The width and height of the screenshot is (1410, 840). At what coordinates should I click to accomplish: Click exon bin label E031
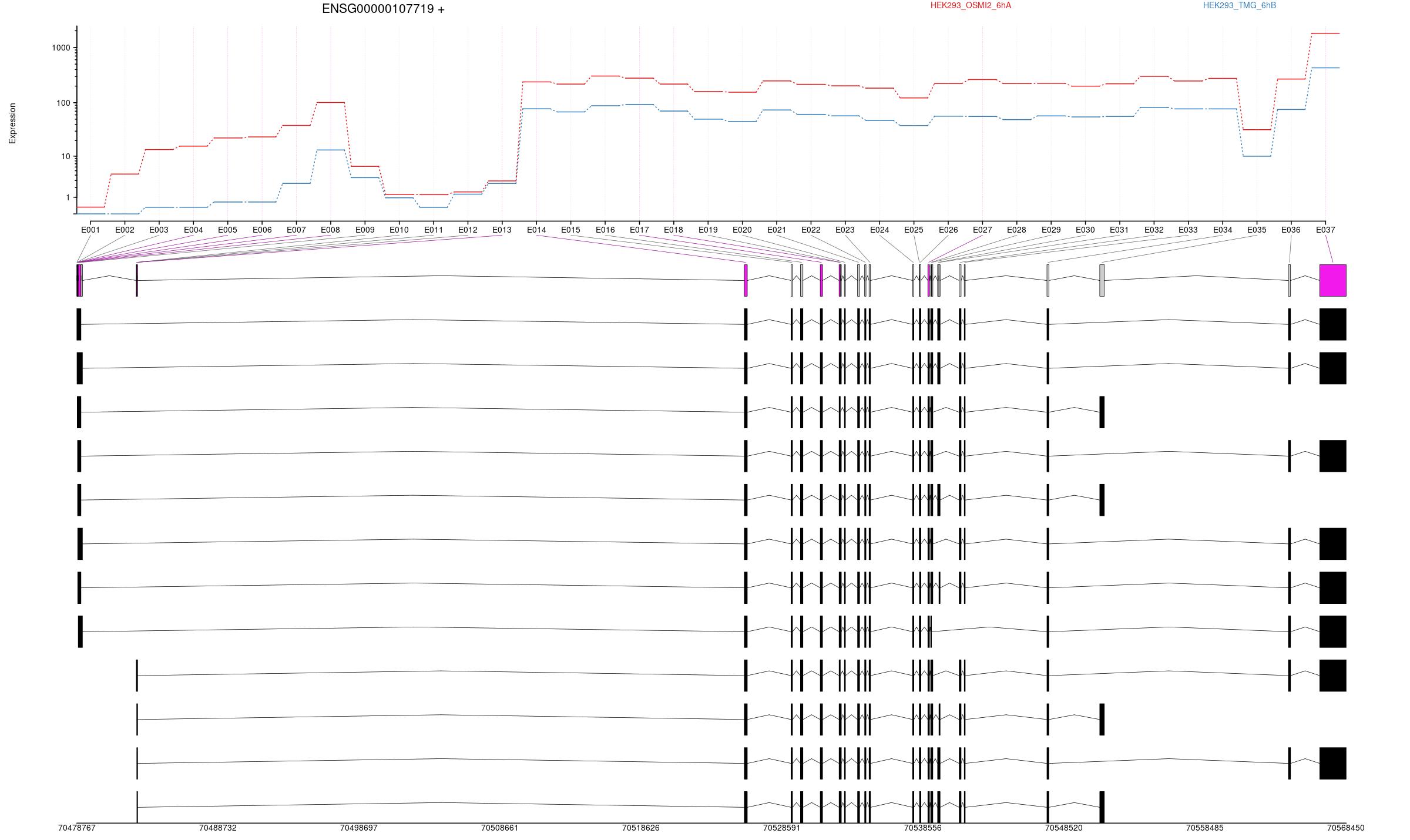(1119, 230)
